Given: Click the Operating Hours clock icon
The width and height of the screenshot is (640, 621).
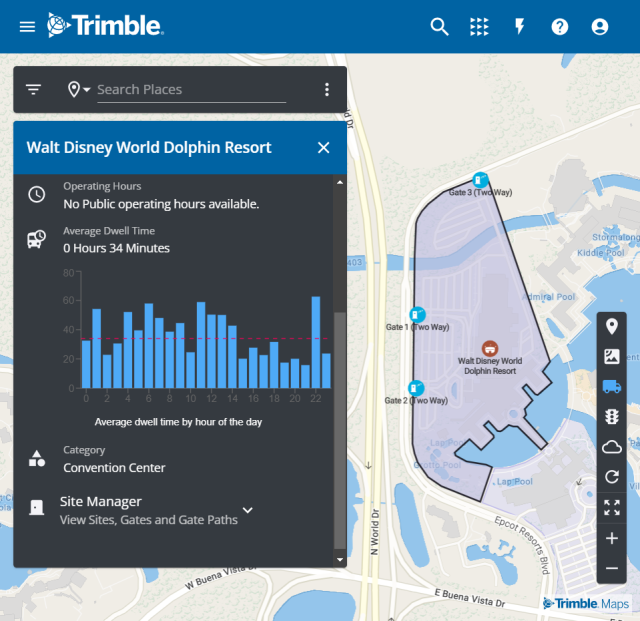Looking at the screenshot, I should pos(37,194).
